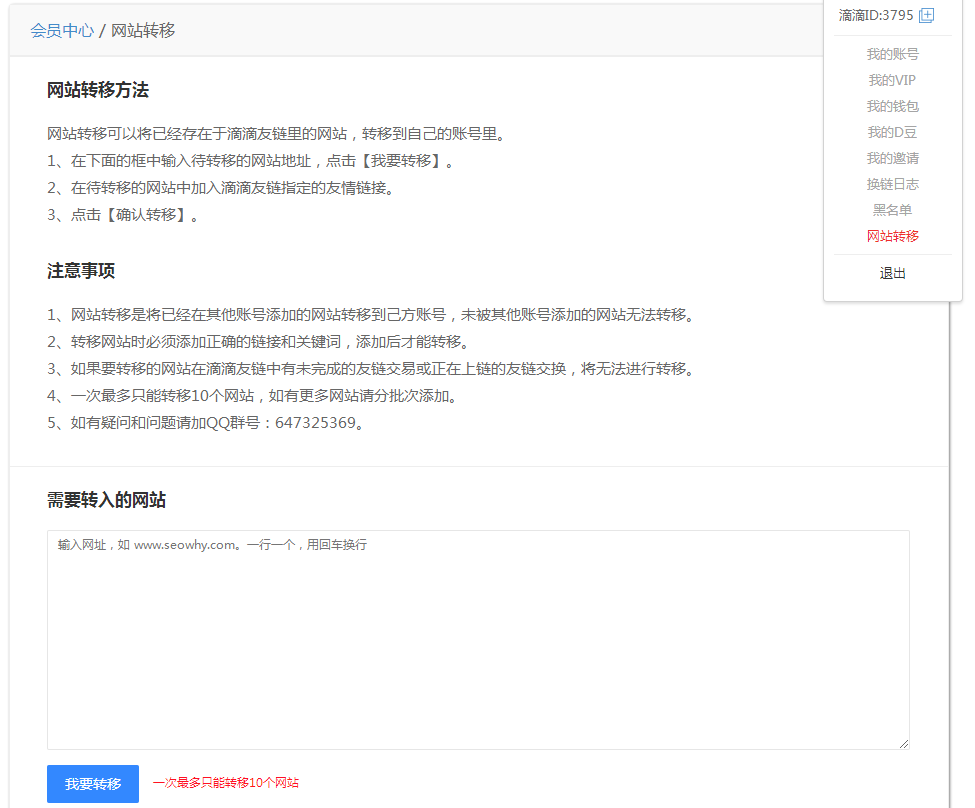Image resolution: width=975 pixels, height=808 pixels.
Task: Click the textarea resize handle corner
Action: (903, 742)
